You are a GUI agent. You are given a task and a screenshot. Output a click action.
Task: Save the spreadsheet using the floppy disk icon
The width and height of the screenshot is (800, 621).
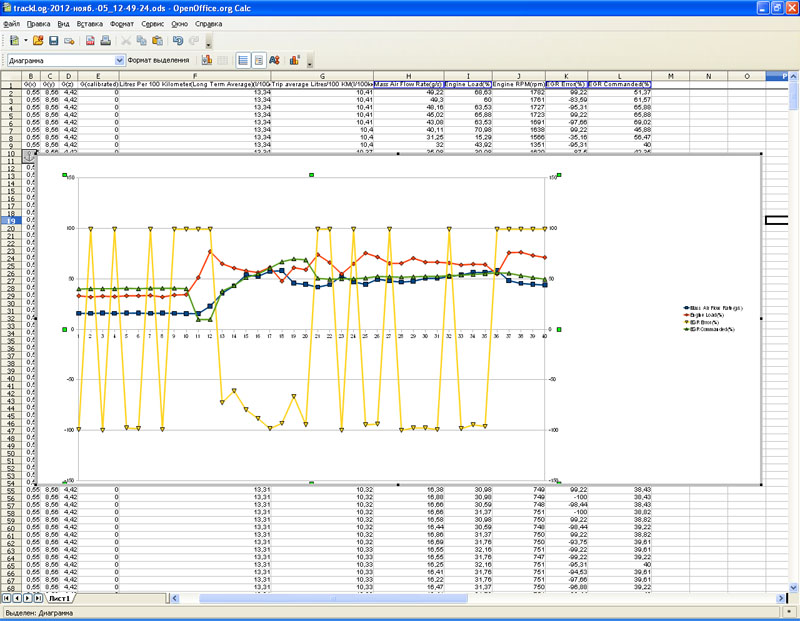[54, 41]
